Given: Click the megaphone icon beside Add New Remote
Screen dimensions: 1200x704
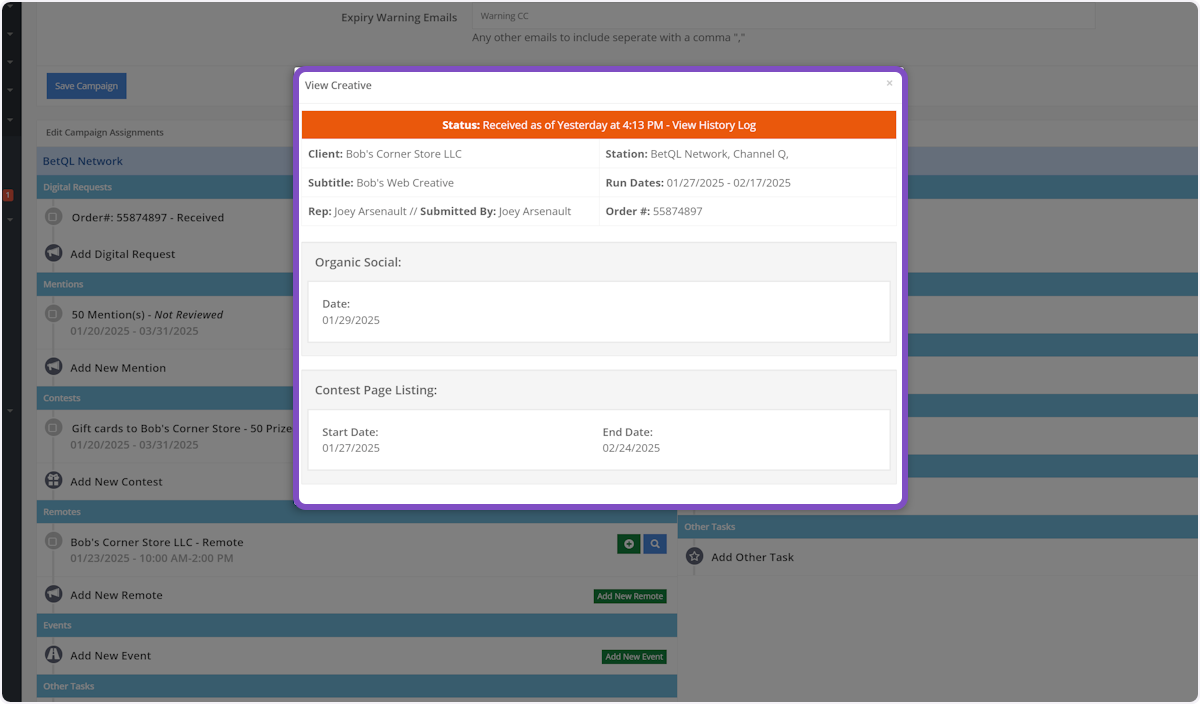Looking at the screenshot, I should point(54,595).
